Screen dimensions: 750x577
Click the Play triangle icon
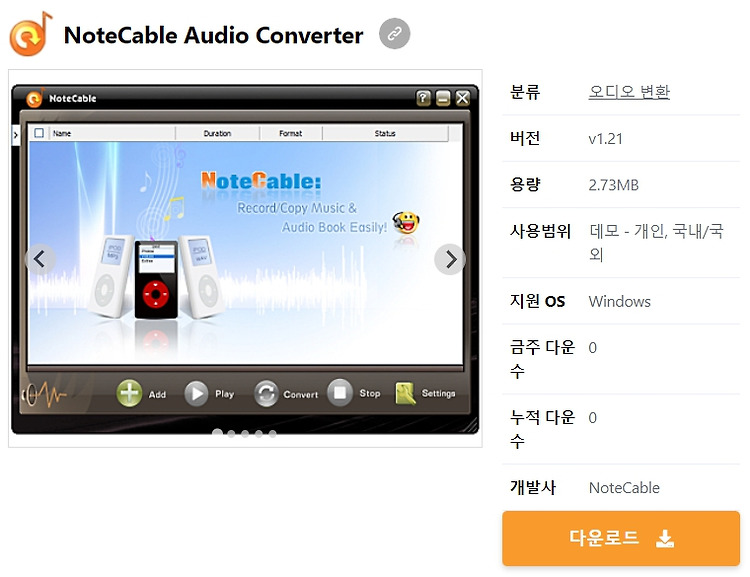click(x=196, y=393)
